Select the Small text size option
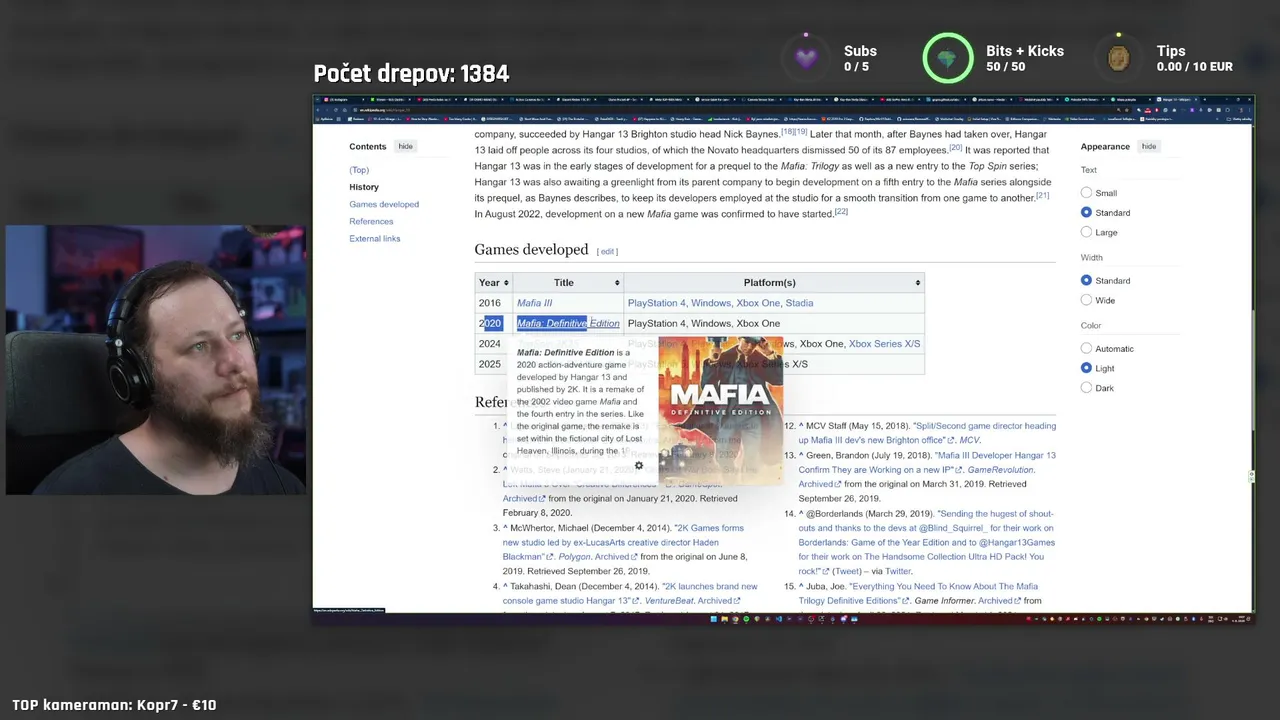Image resolution: width=1280 pixels, height=720 pixels. coord(1086,193)
